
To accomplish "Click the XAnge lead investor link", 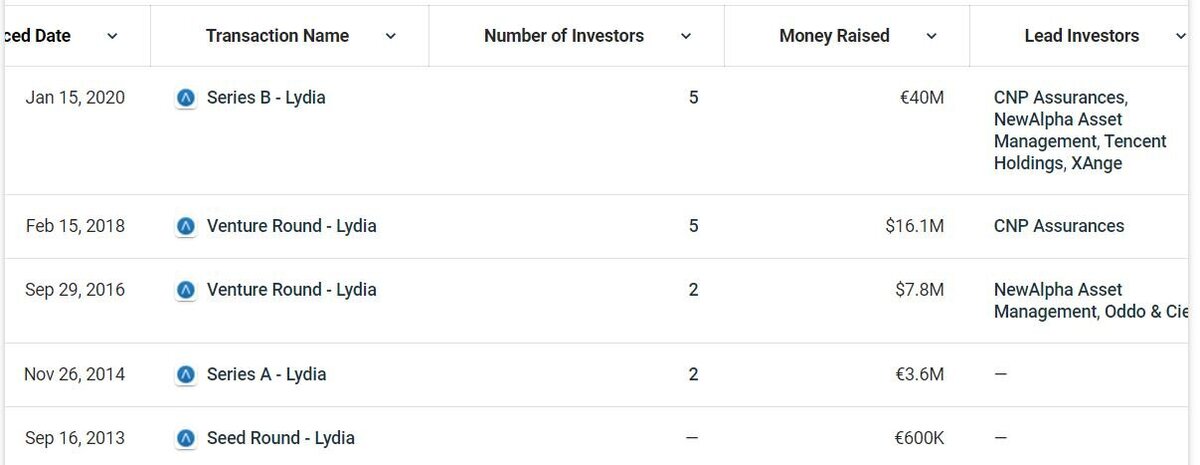I will click(1096, 163).
